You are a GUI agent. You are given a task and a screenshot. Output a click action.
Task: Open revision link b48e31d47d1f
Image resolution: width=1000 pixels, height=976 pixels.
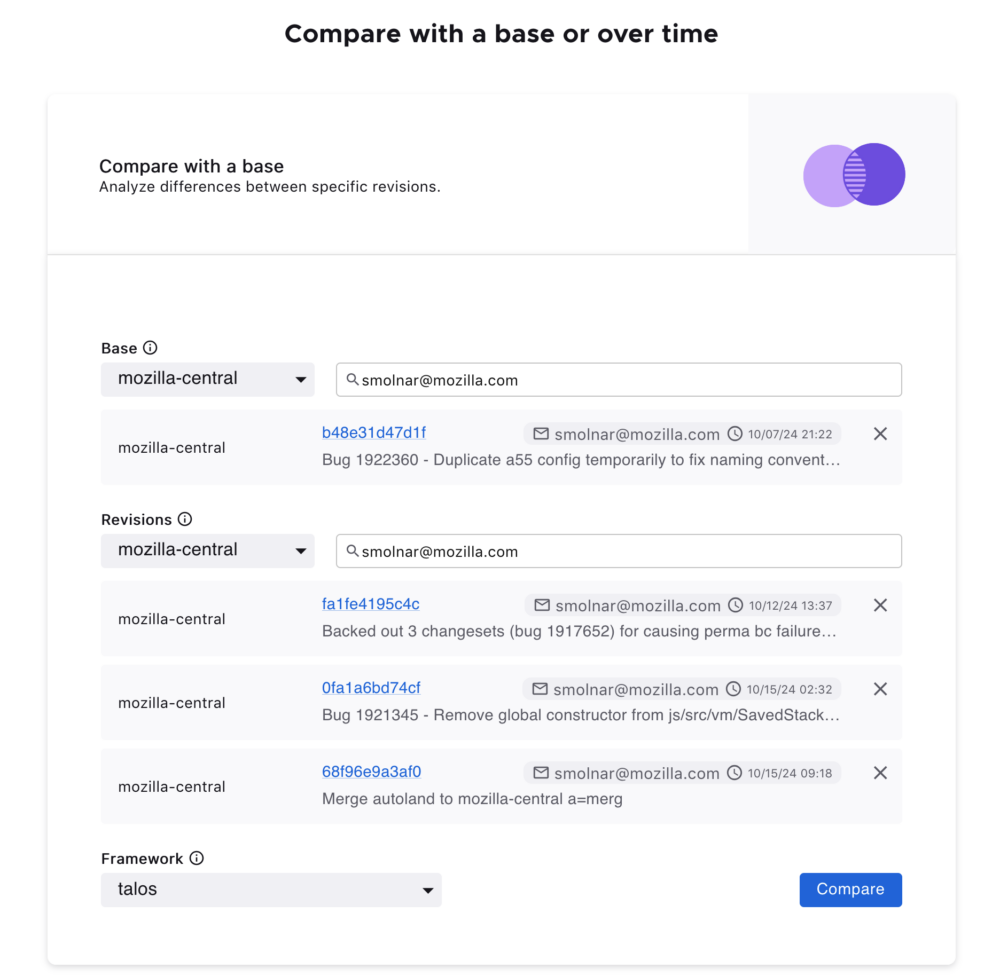pyautogui.click(x=374, y=432)
